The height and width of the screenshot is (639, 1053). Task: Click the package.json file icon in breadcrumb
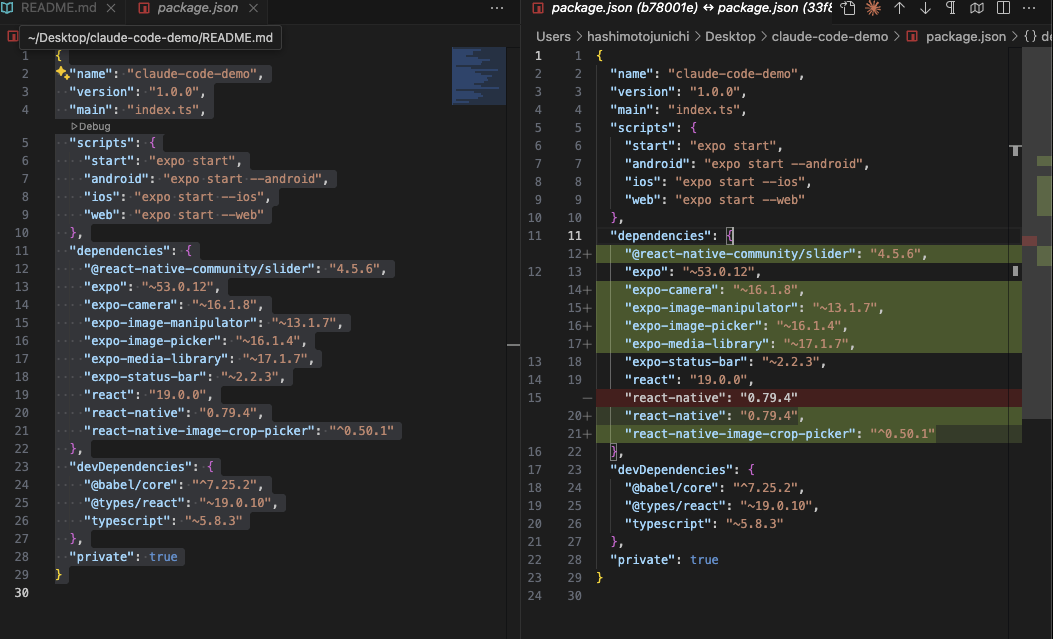pyautogui.click(x=911, y=36)
